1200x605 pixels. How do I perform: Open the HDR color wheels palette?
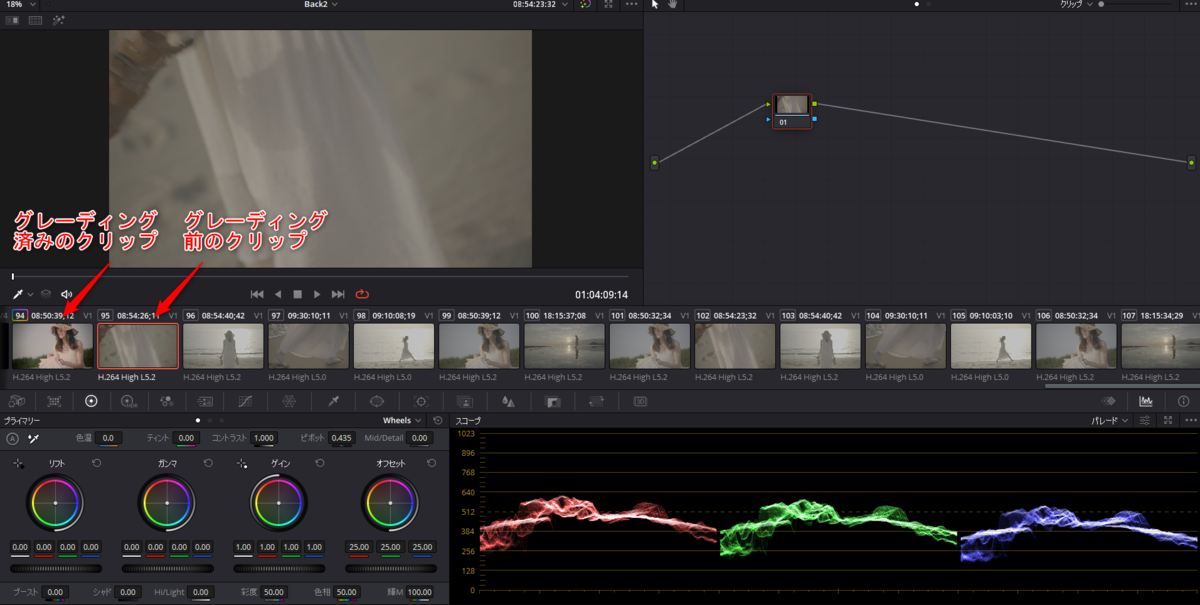coord(129,401)
